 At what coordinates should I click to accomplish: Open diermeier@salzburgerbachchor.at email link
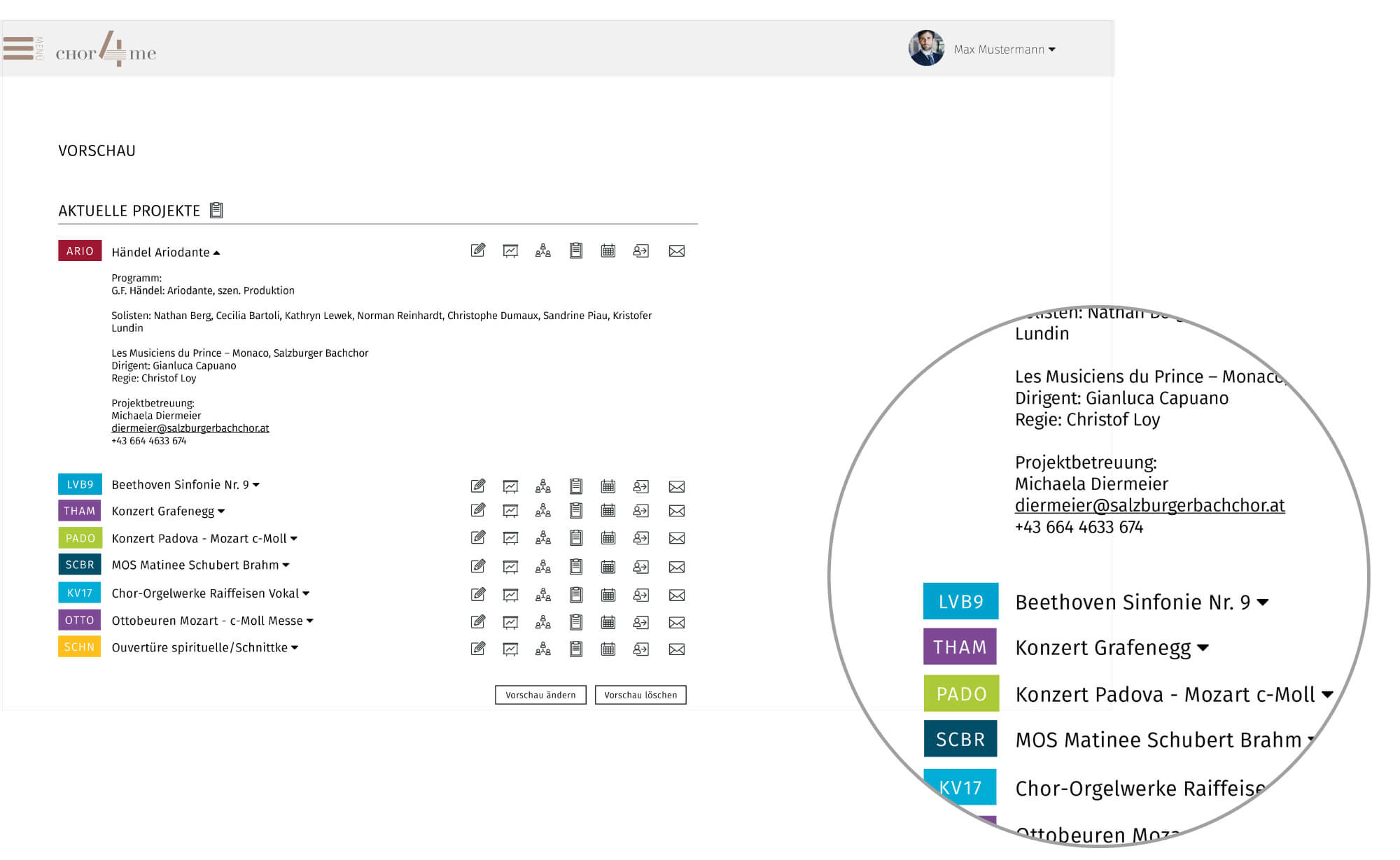190,428
